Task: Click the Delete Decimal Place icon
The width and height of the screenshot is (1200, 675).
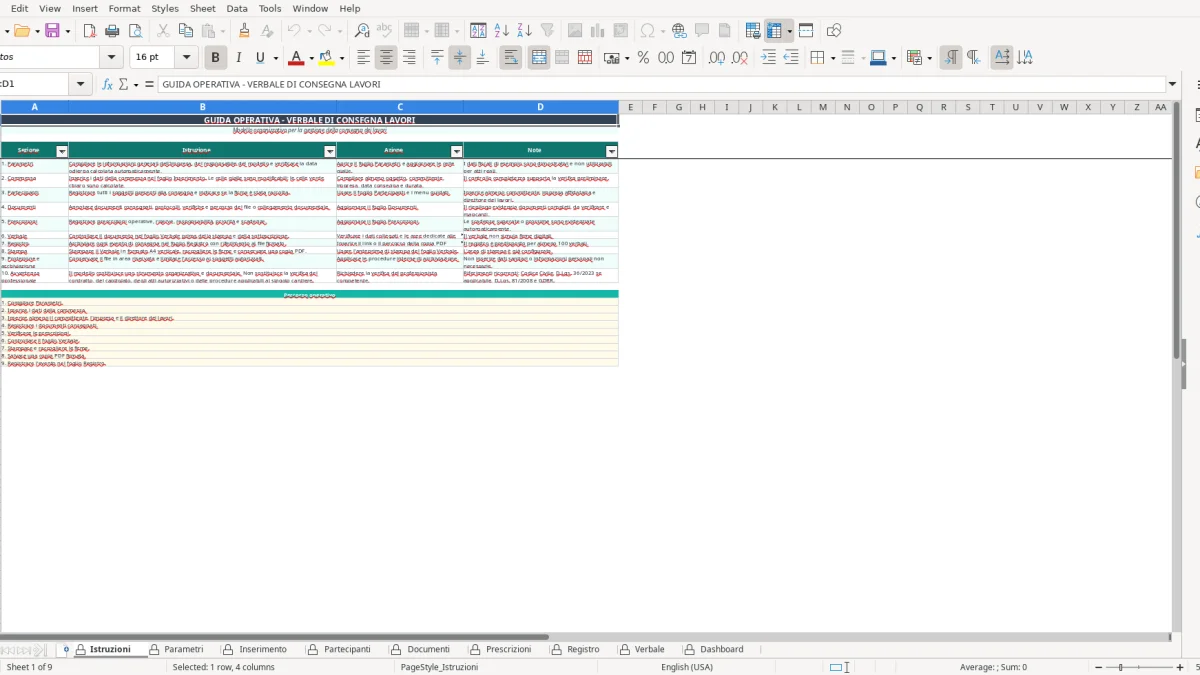Action: pyautogui.click(x=739, y=58)
